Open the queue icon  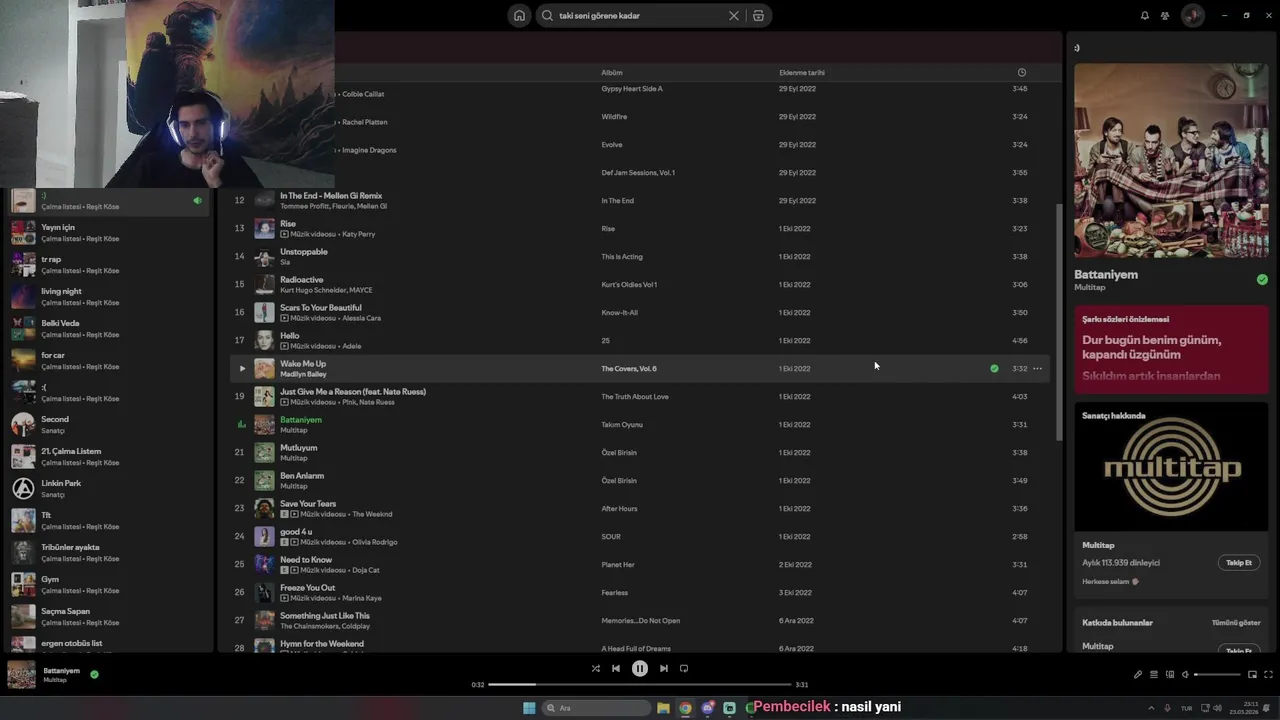pyautogui.click(x=1153, y=675)
